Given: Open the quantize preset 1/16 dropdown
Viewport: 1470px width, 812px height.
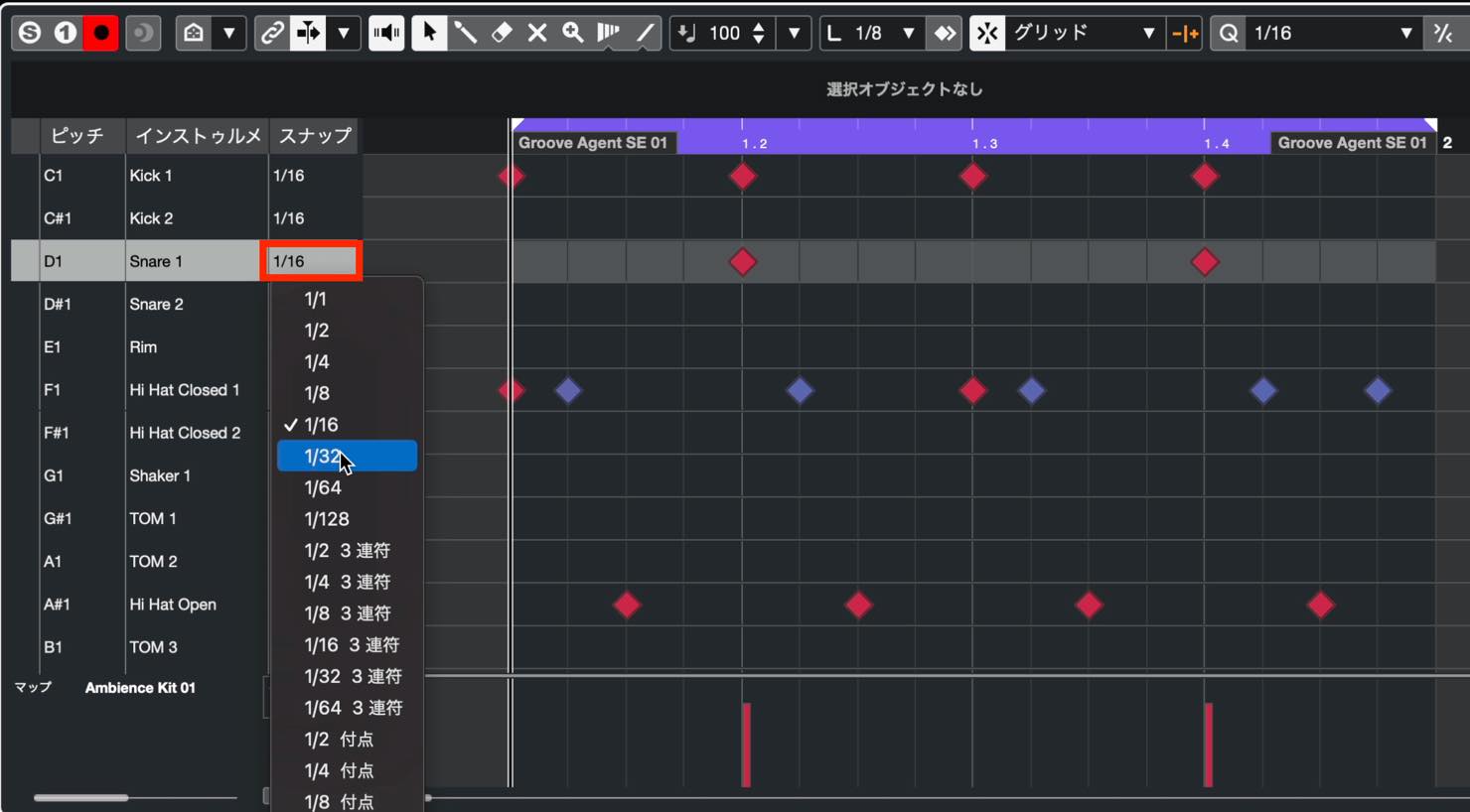Looking at the screenshot, I should pos(1332,33).
